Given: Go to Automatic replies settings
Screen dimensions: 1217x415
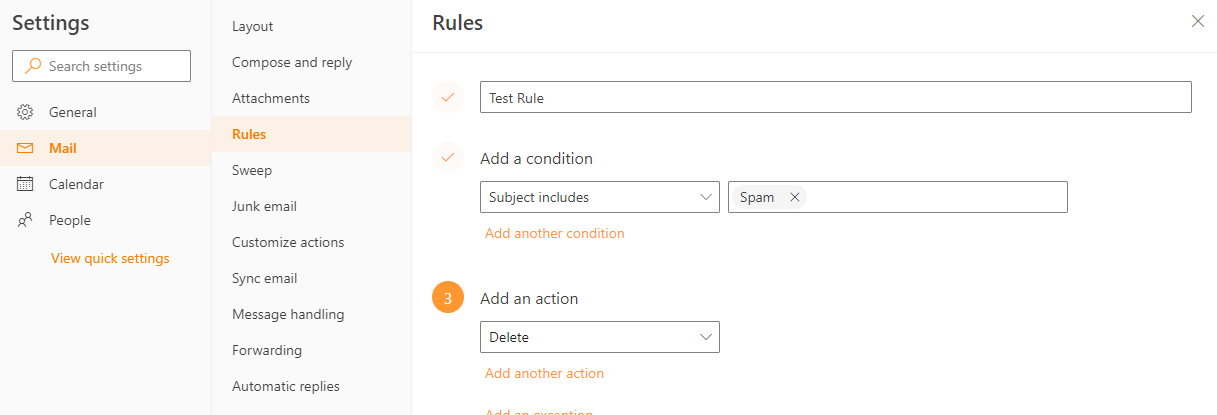Looking at the screenshot, I should pos(285,386).
